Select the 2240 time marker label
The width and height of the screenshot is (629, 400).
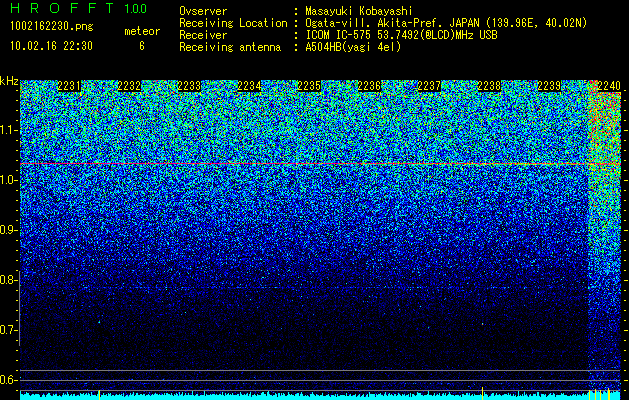609,86
